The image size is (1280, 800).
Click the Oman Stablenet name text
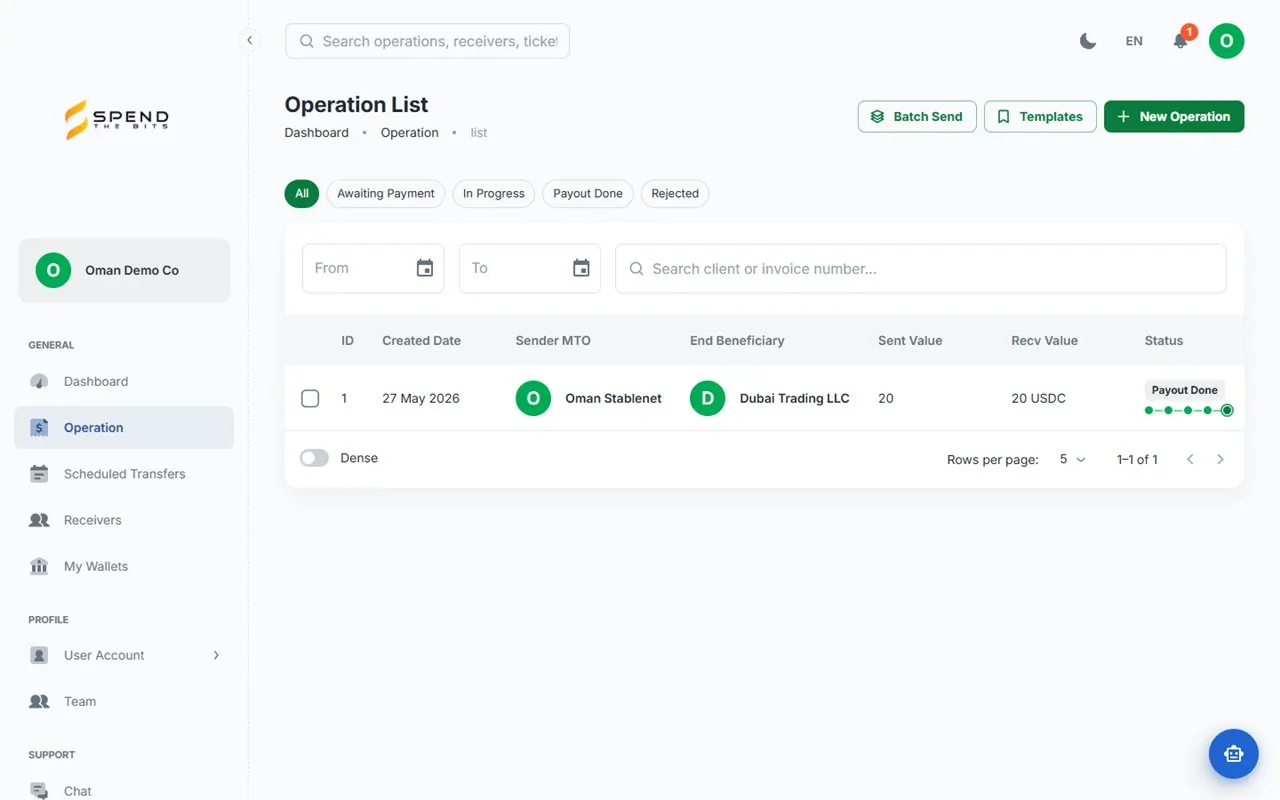pos(613,398)
